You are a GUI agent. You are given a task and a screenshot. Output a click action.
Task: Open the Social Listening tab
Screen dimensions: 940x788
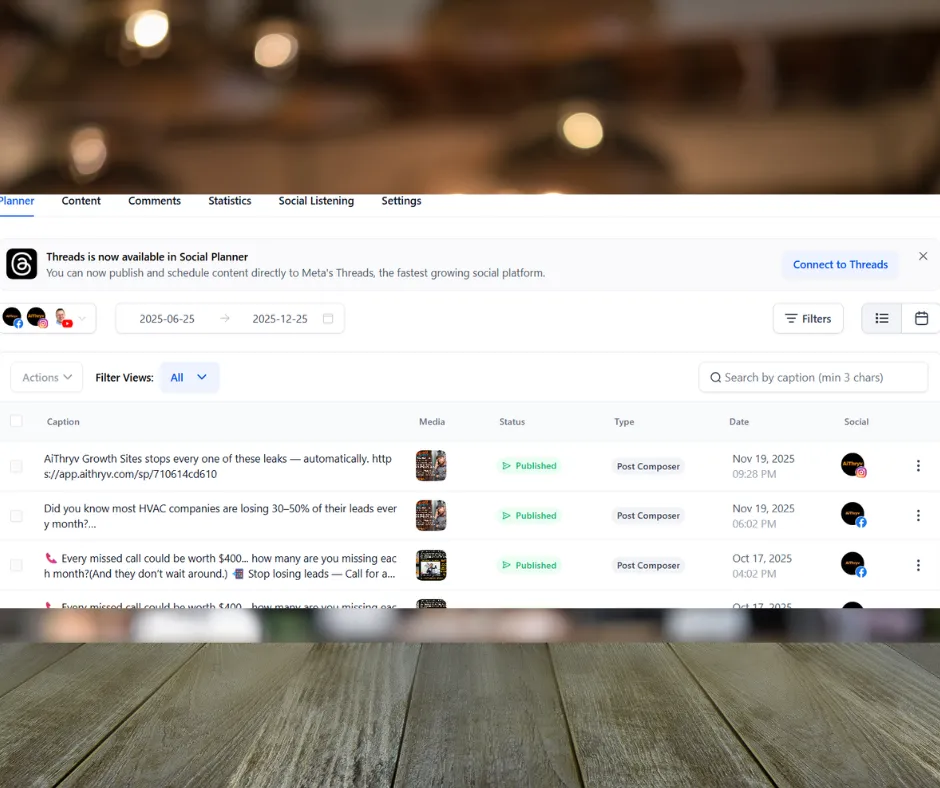pyautogui.click(x=316, y=201)
